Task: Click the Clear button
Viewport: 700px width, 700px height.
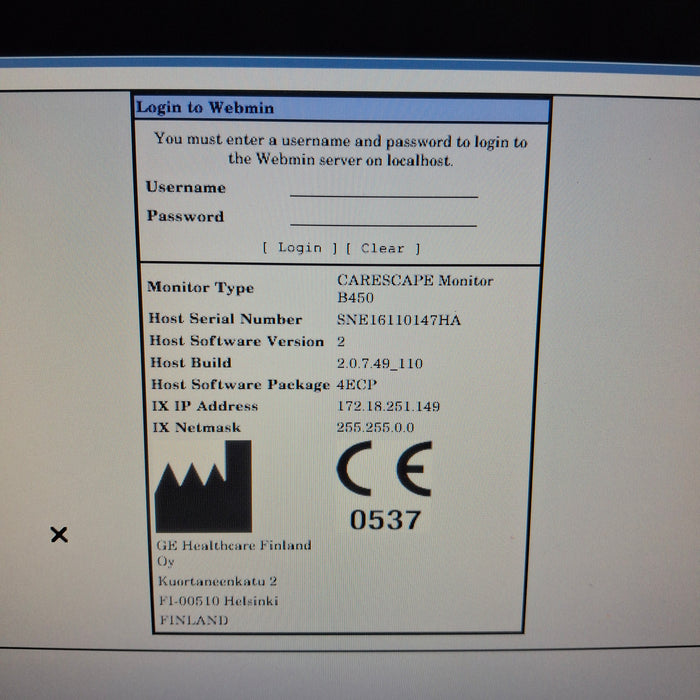Action: pyautogui.click(x=383, y=248)
